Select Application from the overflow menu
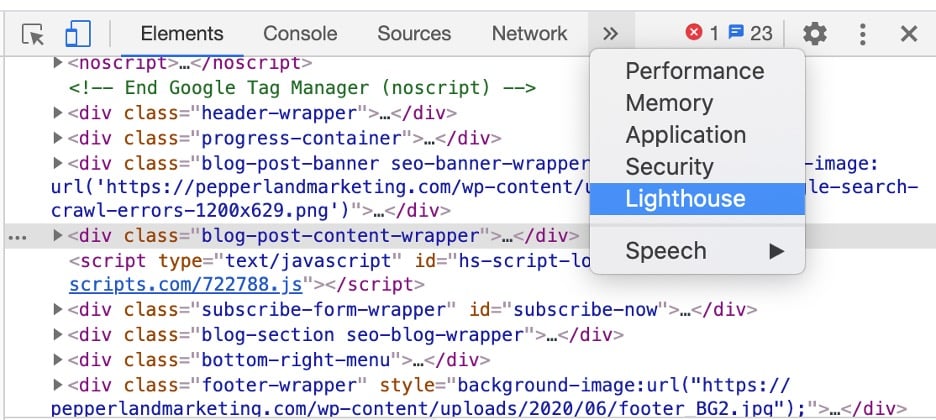Viewport: 936px width, 420px height. click(697, 135)
